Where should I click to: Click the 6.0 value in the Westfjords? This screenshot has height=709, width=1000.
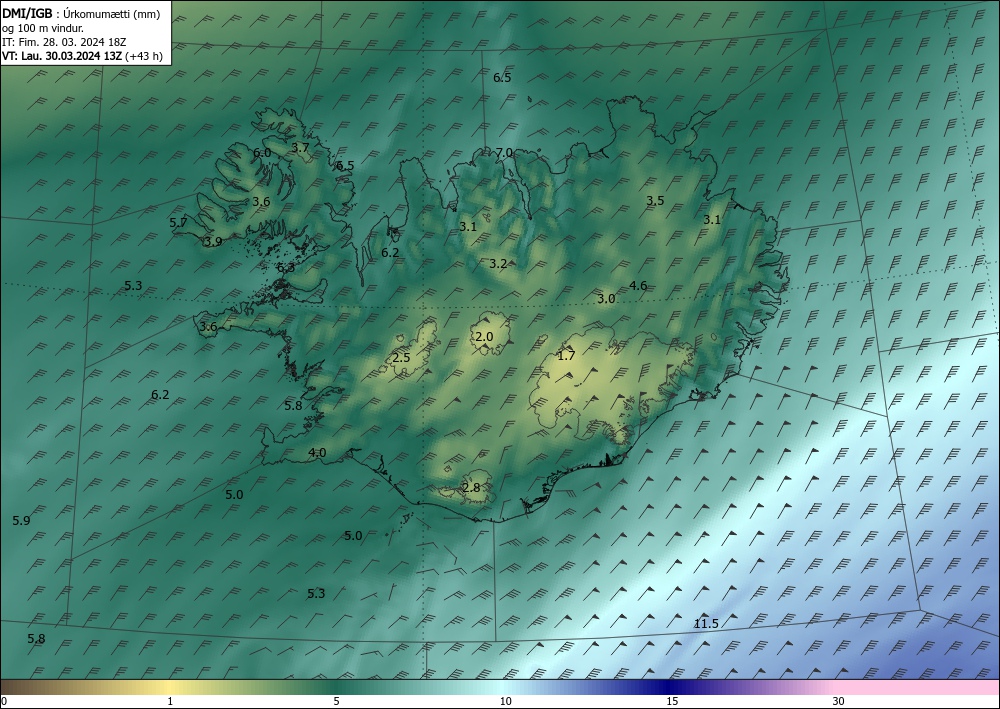coord(262,153)
